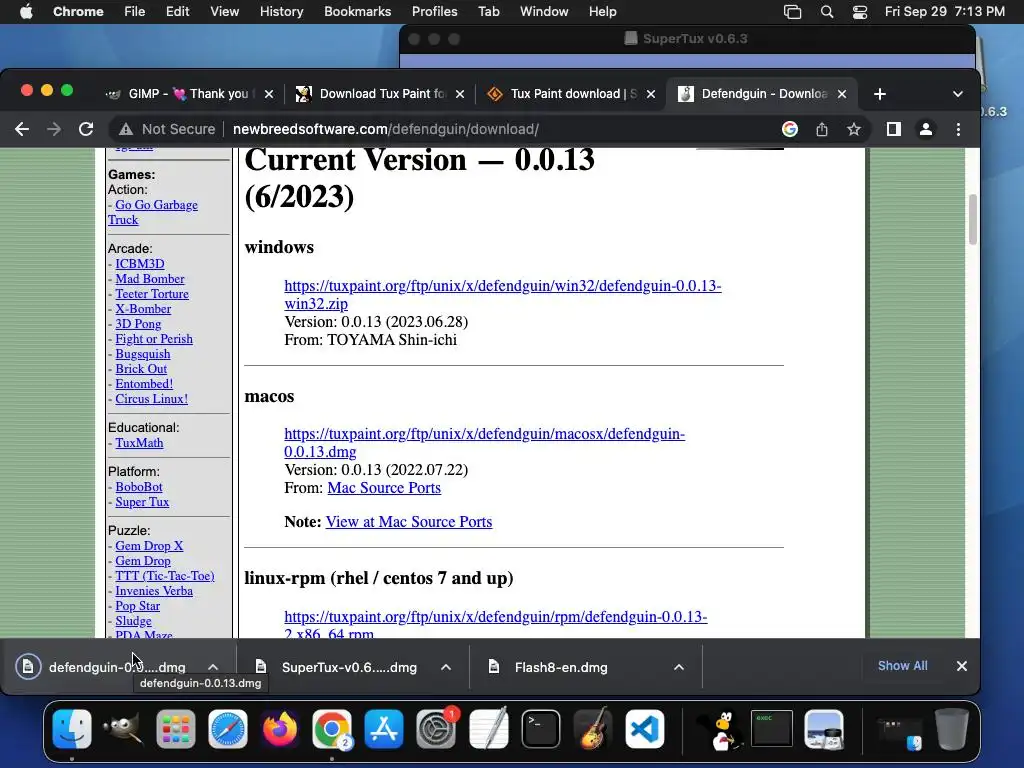The image size is (1024, 768).
Task: Click View at Mac Source Ports link
Action: (409, 522)
